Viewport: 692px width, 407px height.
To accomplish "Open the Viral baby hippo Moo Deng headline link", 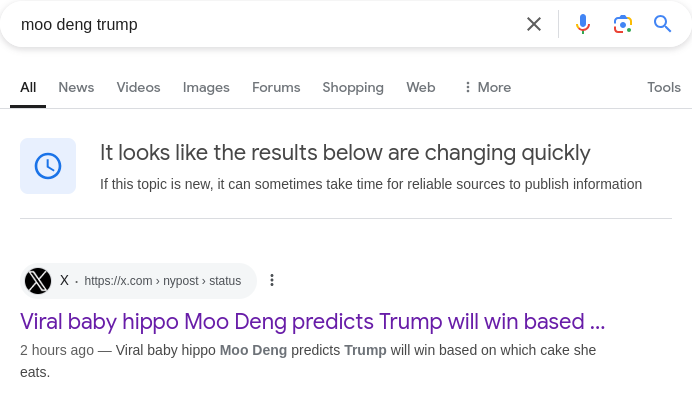I will tap(312, 321).
